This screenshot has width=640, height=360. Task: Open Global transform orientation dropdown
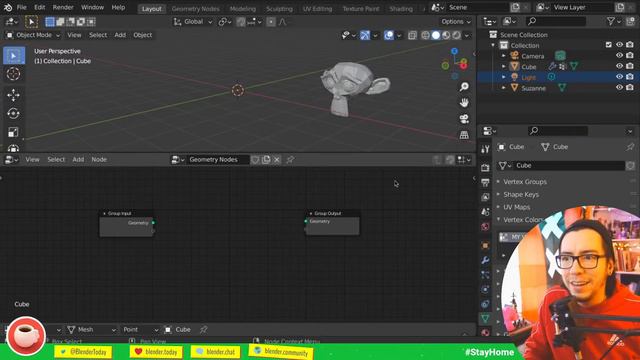point(193,22)
